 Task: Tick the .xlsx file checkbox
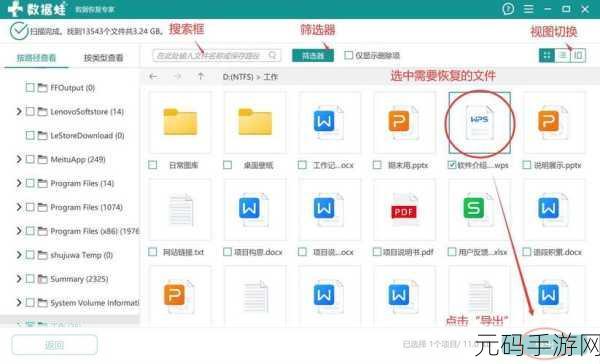(x=452, y=252)
